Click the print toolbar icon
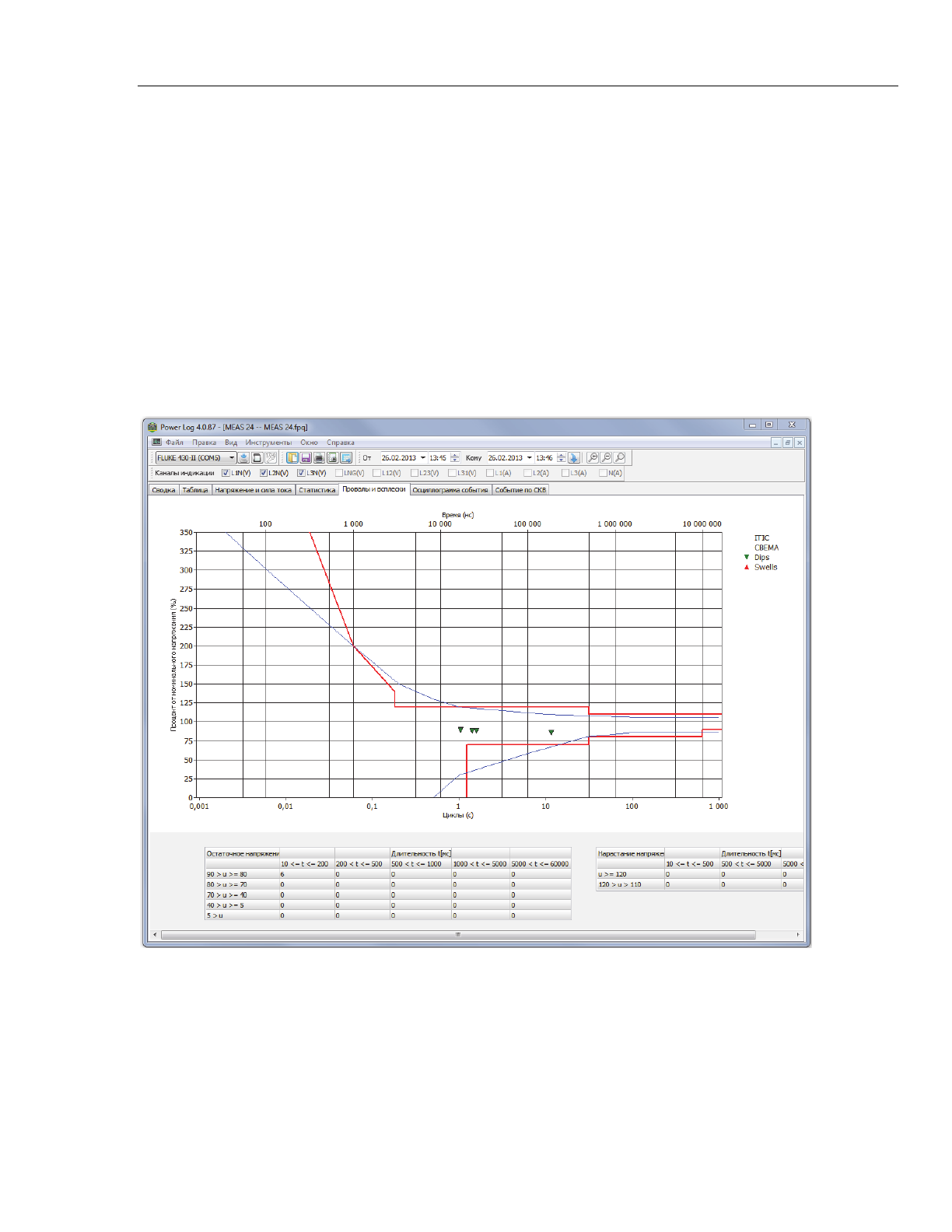The width and height of the screenshot is (952, 1232). coord(319,458)
